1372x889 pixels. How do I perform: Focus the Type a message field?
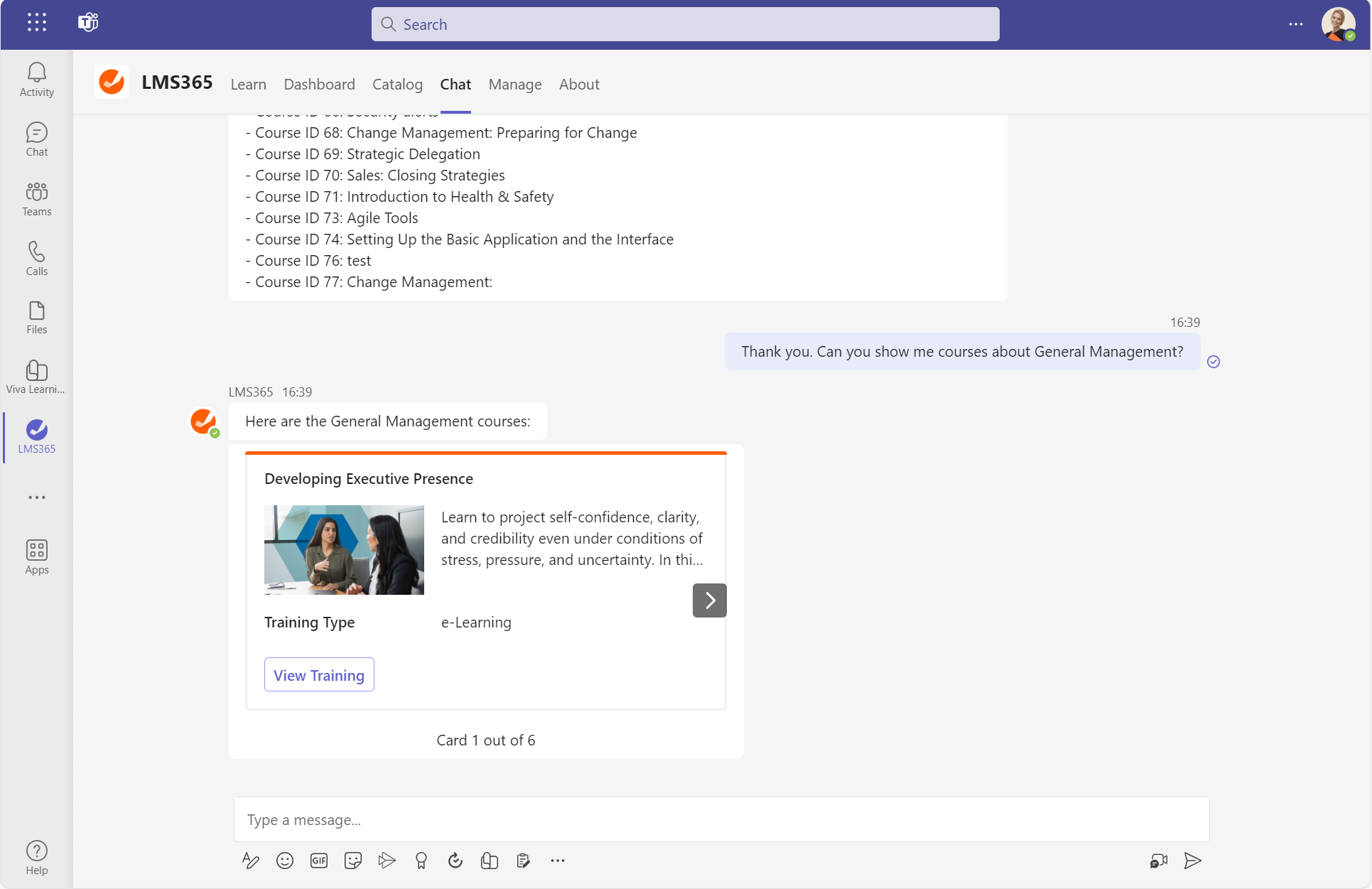pyautogui.click(x=721, y=819)
